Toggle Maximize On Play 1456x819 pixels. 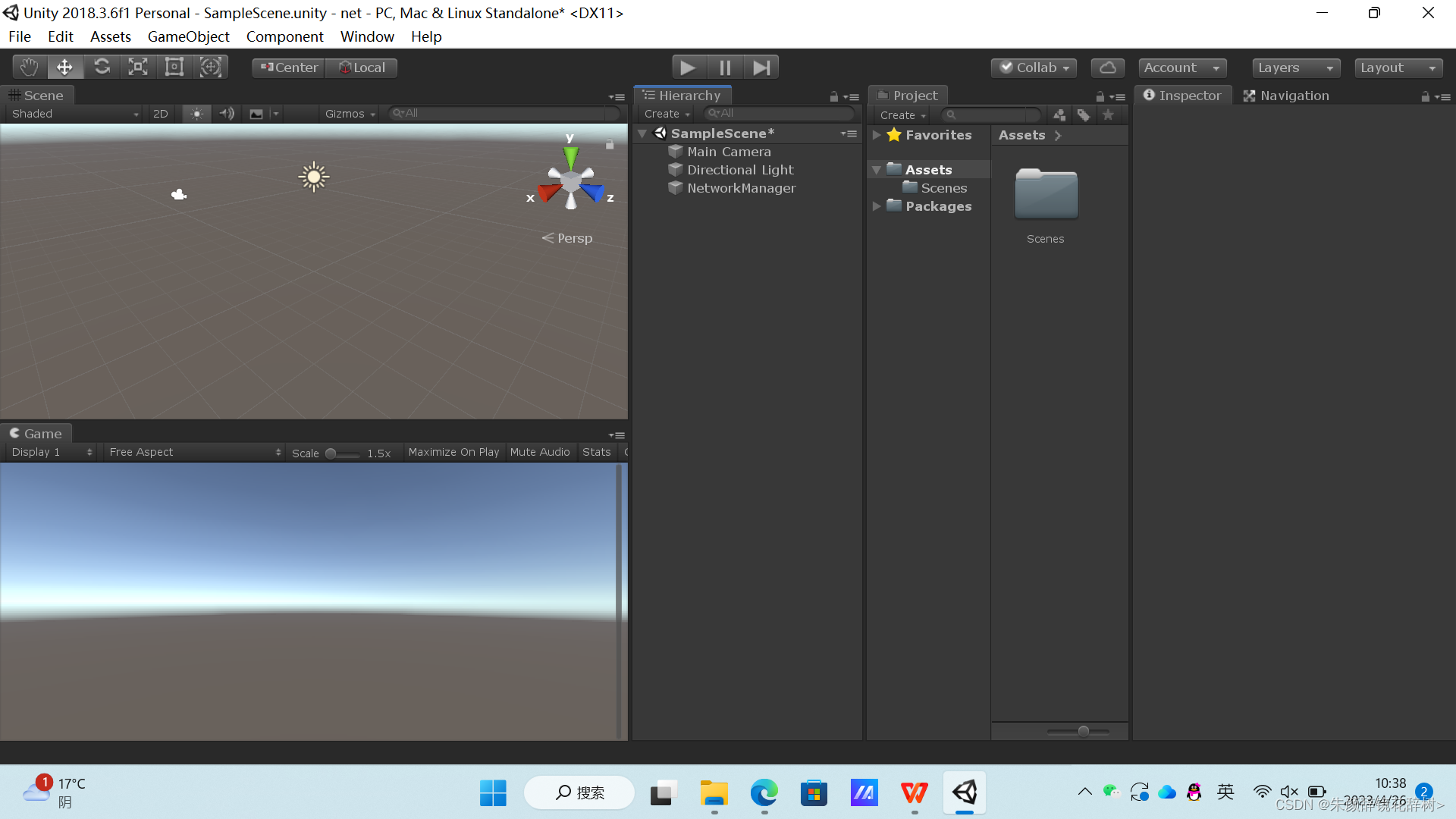(453, 452)
